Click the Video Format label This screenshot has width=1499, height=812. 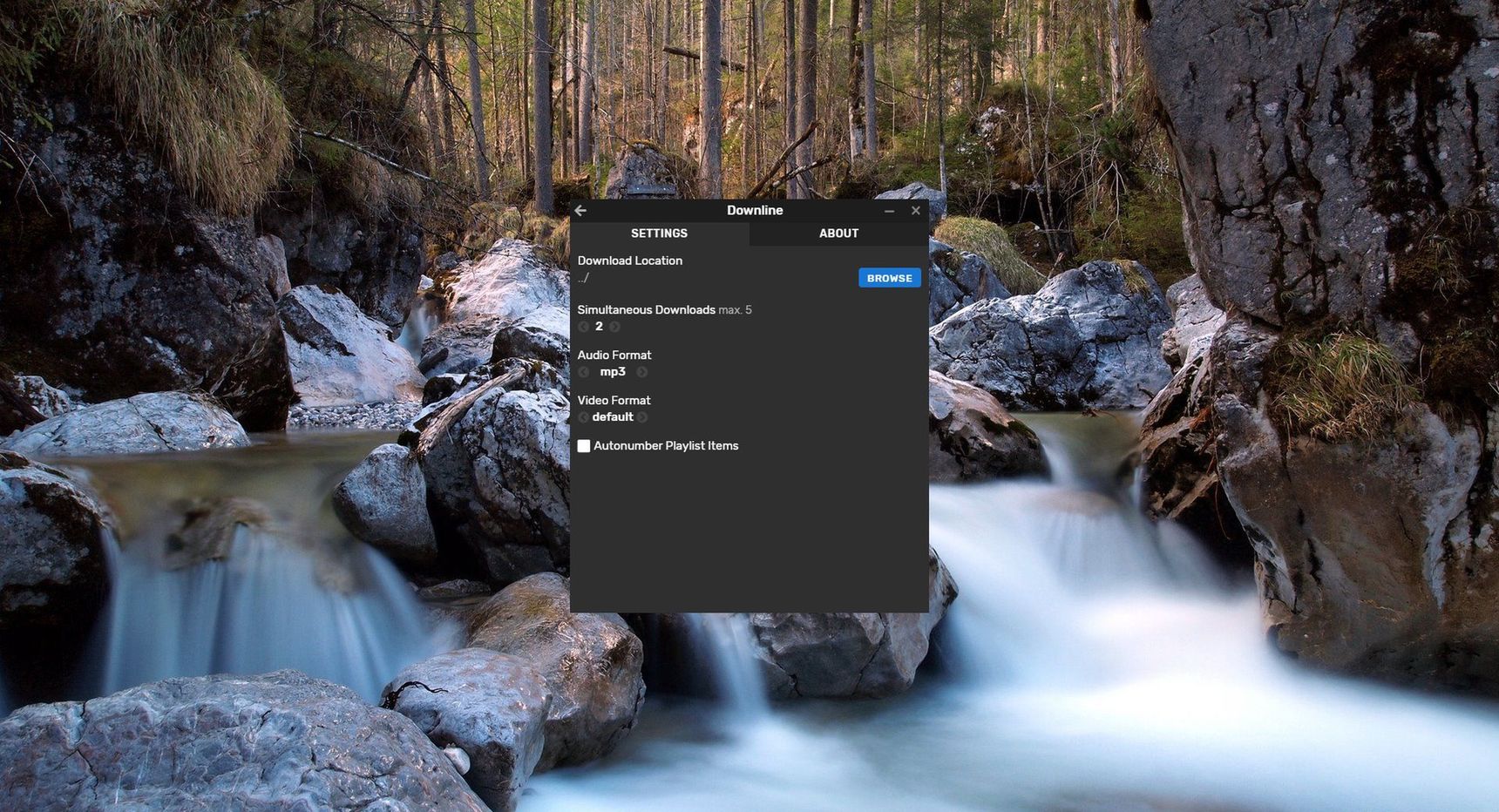614,401
